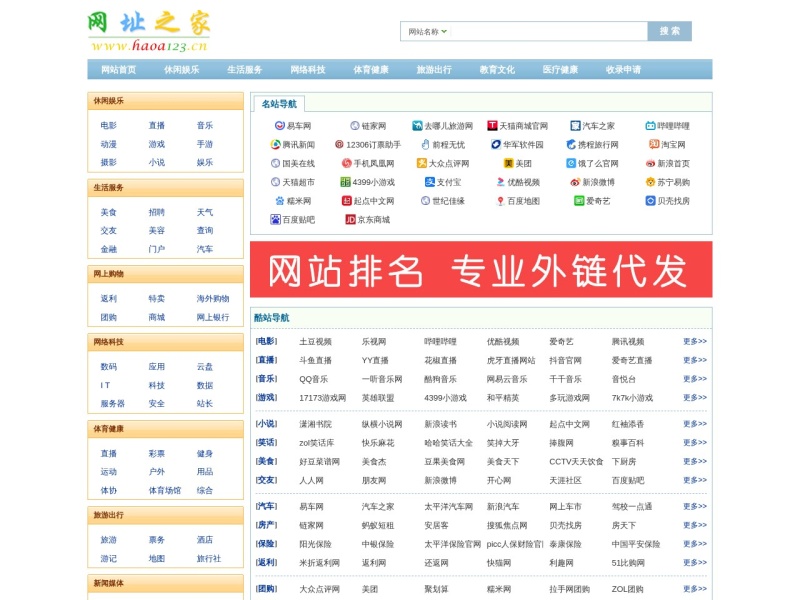This screenshot has height=600, width=800.
Task: Click the 网站排名 专业外链代发 banner
Action: [481, 269]
